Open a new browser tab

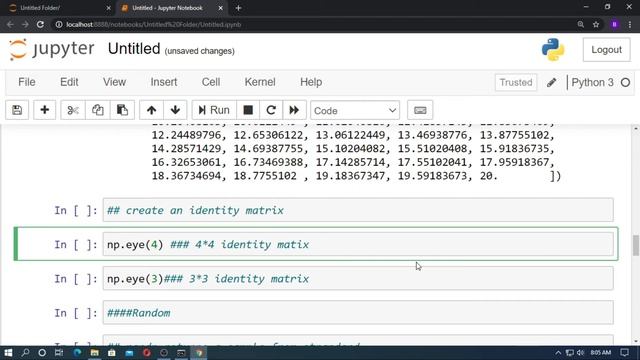pyautogui.click(x=238, y=8)
